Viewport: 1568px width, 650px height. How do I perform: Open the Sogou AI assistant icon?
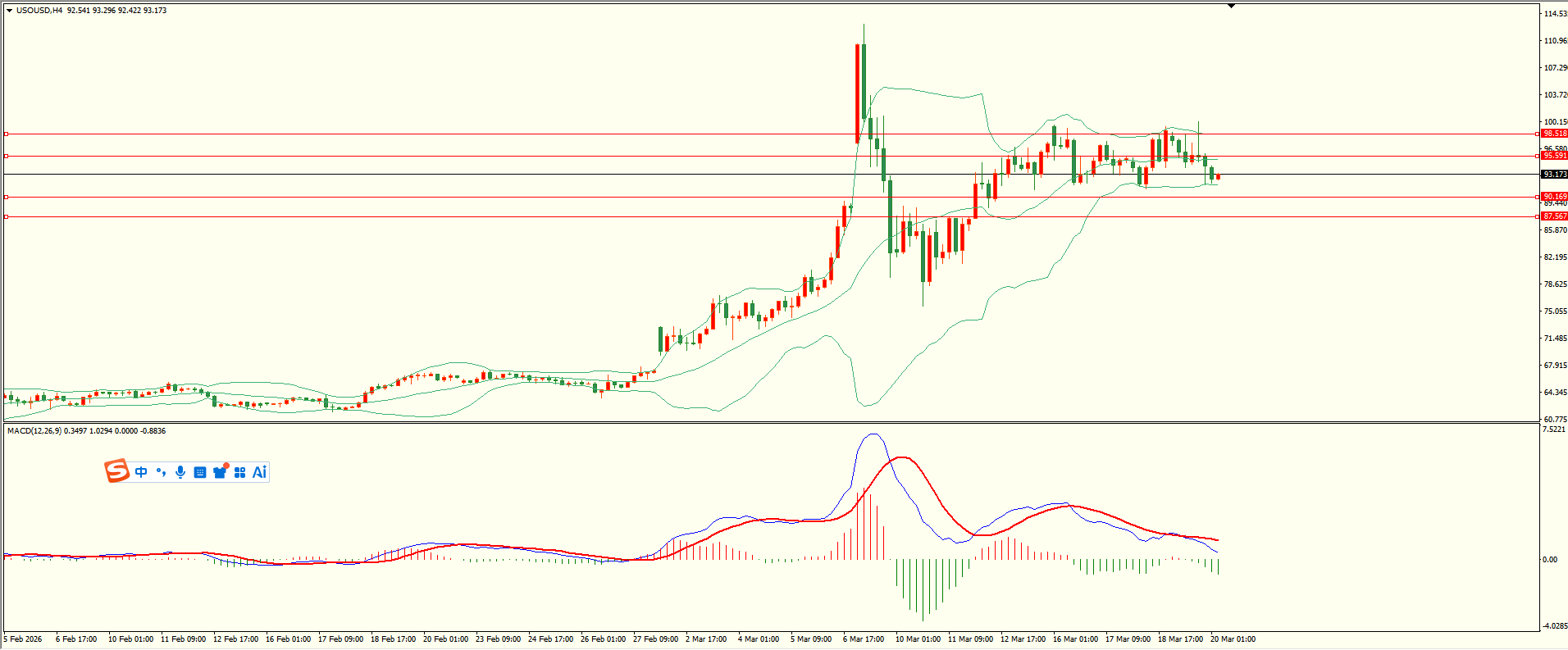coord(259,472)
